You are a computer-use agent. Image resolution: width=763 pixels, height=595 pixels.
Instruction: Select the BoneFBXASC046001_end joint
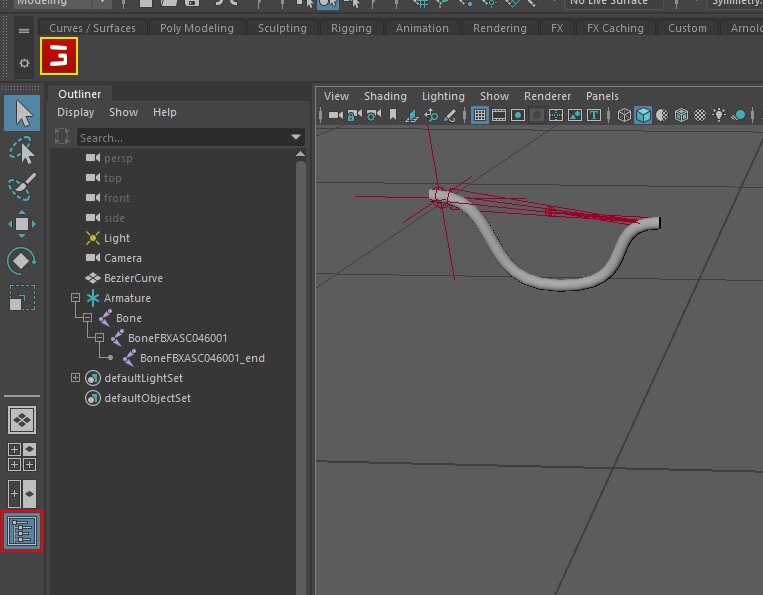tap(202, 358)
